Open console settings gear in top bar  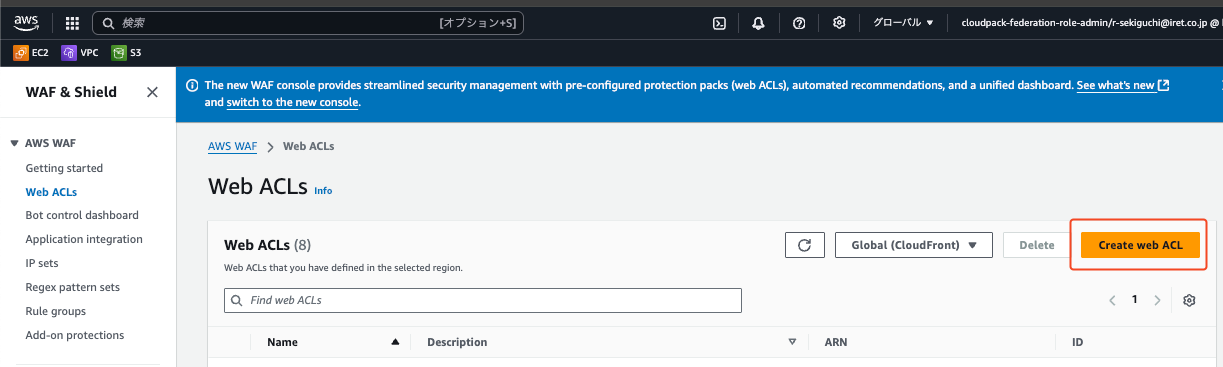pyautogui.click(x=839, y=22)
